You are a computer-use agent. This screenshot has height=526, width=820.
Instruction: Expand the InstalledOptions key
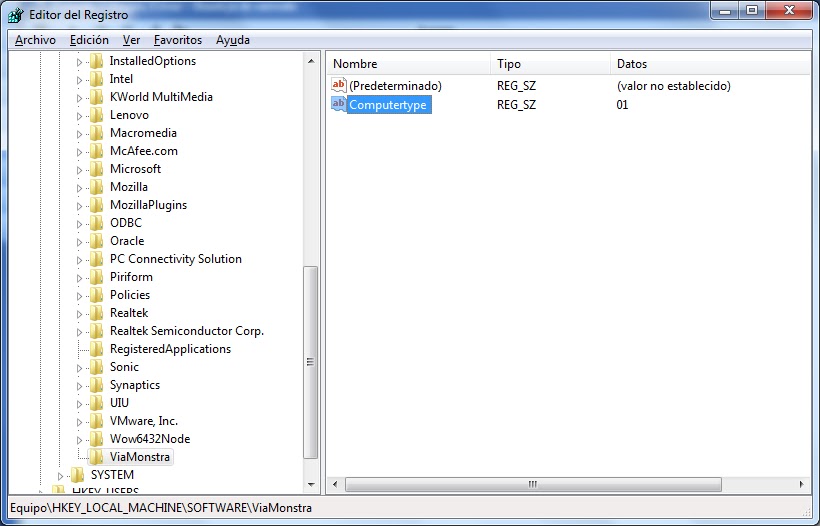click(79, 62)
